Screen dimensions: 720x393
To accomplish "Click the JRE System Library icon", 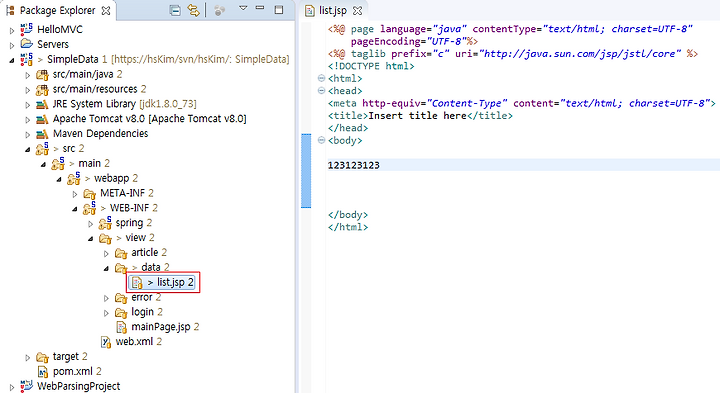I will pos(42,104).
